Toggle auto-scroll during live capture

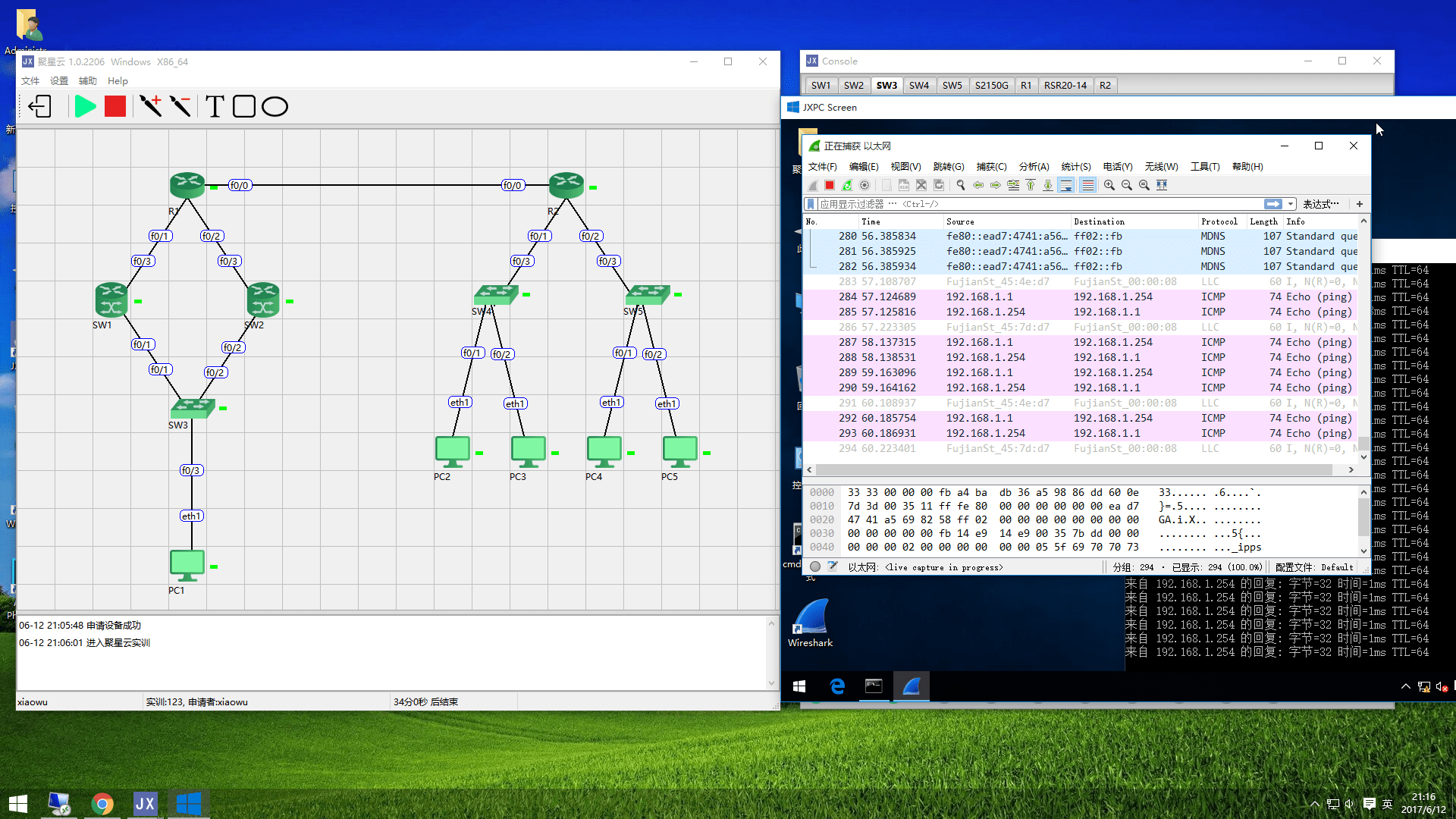(x=1065, y=185)
